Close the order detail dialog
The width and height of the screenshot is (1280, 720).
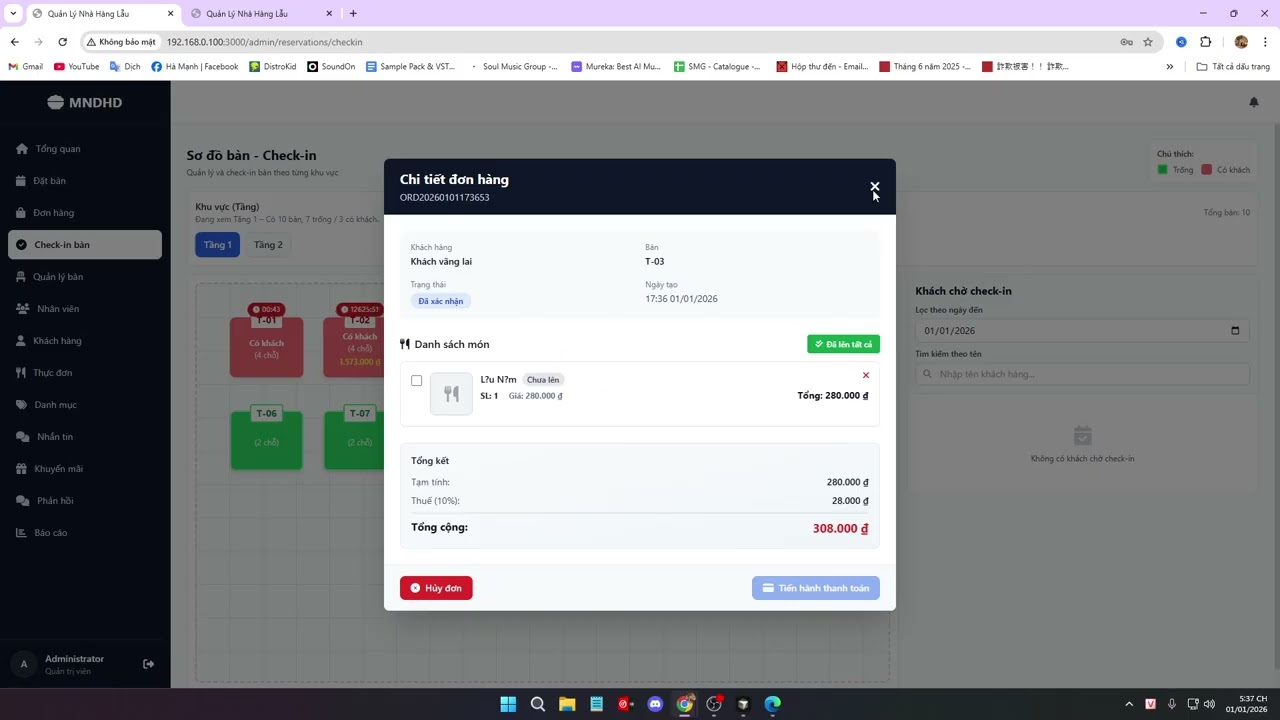click(x=874, y=186)
